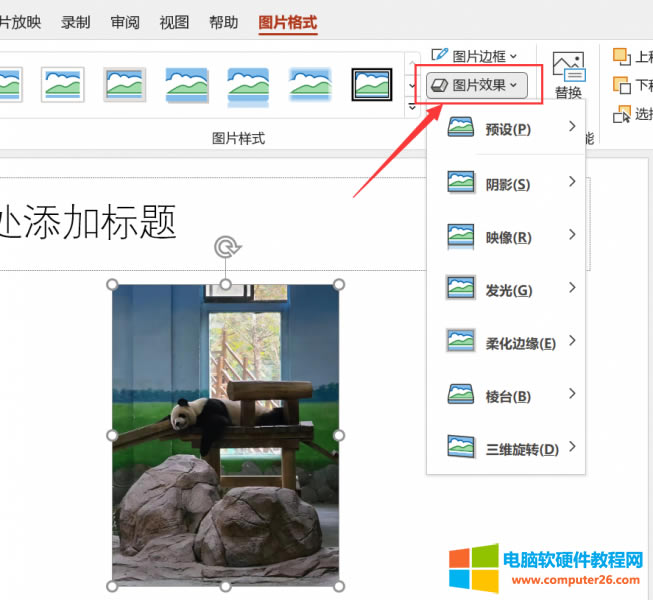Choose the 阴影 shadow effect icon
The image size is (653, 600).
point(461,183)
